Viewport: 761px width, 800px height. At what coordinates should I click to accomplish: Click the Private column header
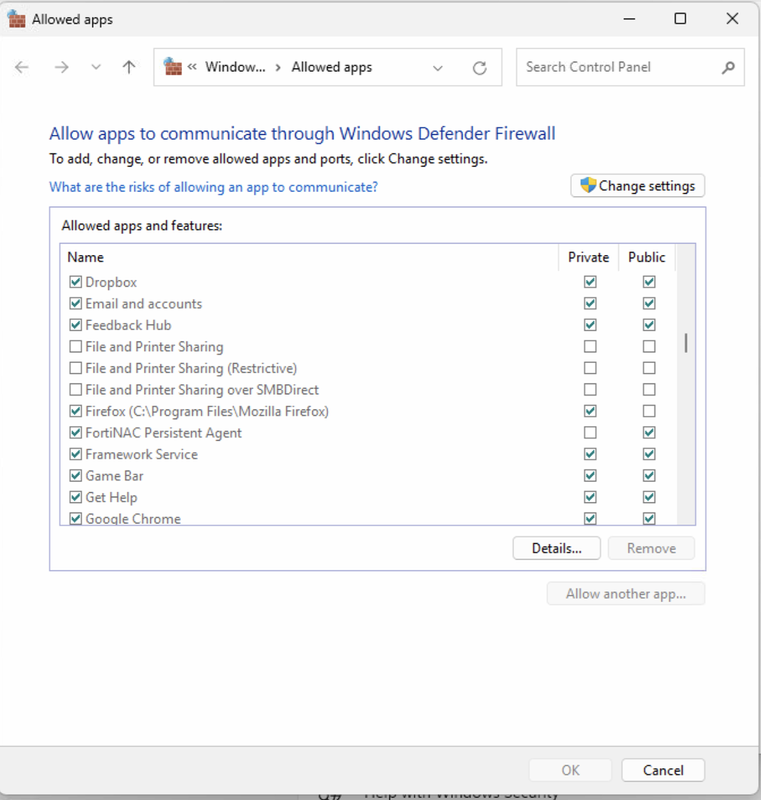(x=589, y=257)
